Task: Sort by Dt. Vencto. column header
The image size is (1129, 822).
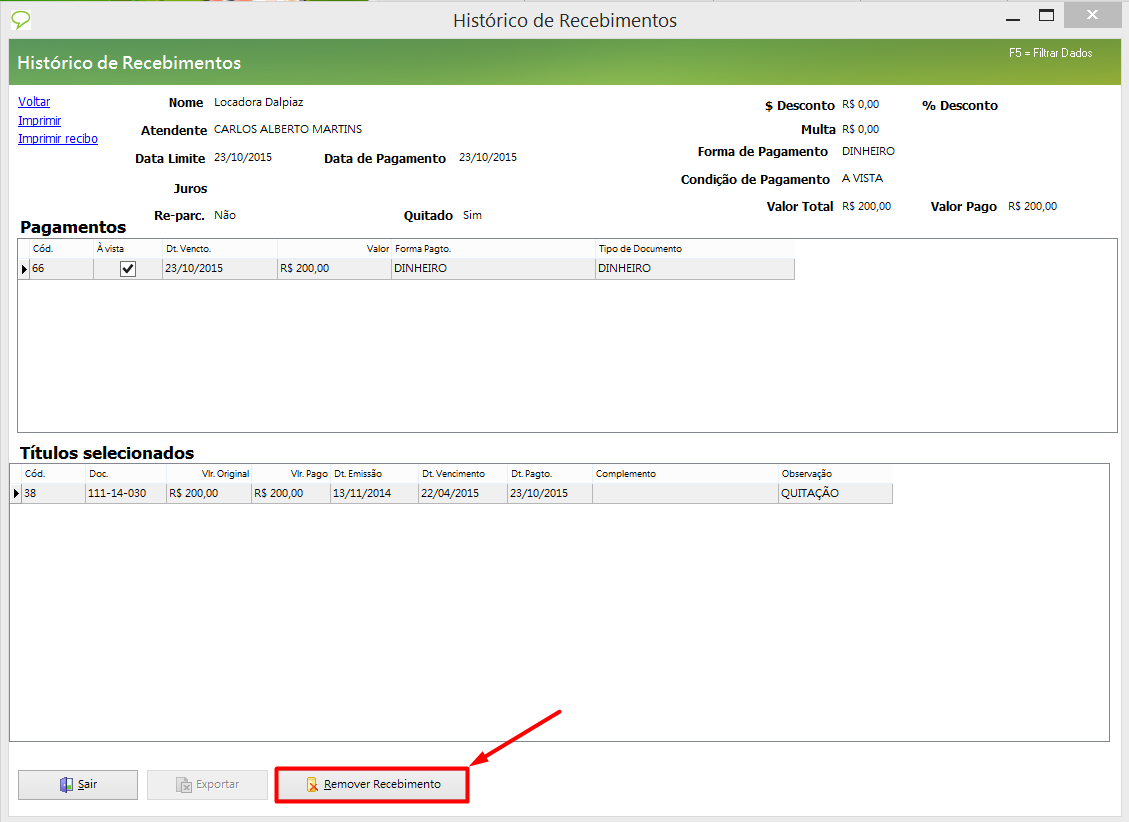Action: 220,248
